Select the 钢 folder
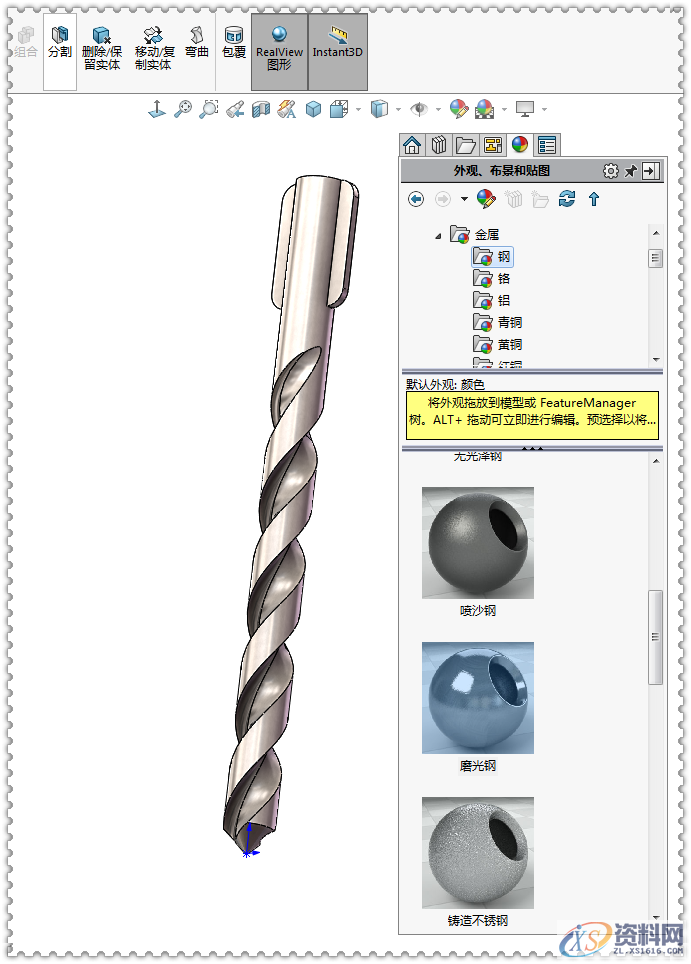 (492, 256)
